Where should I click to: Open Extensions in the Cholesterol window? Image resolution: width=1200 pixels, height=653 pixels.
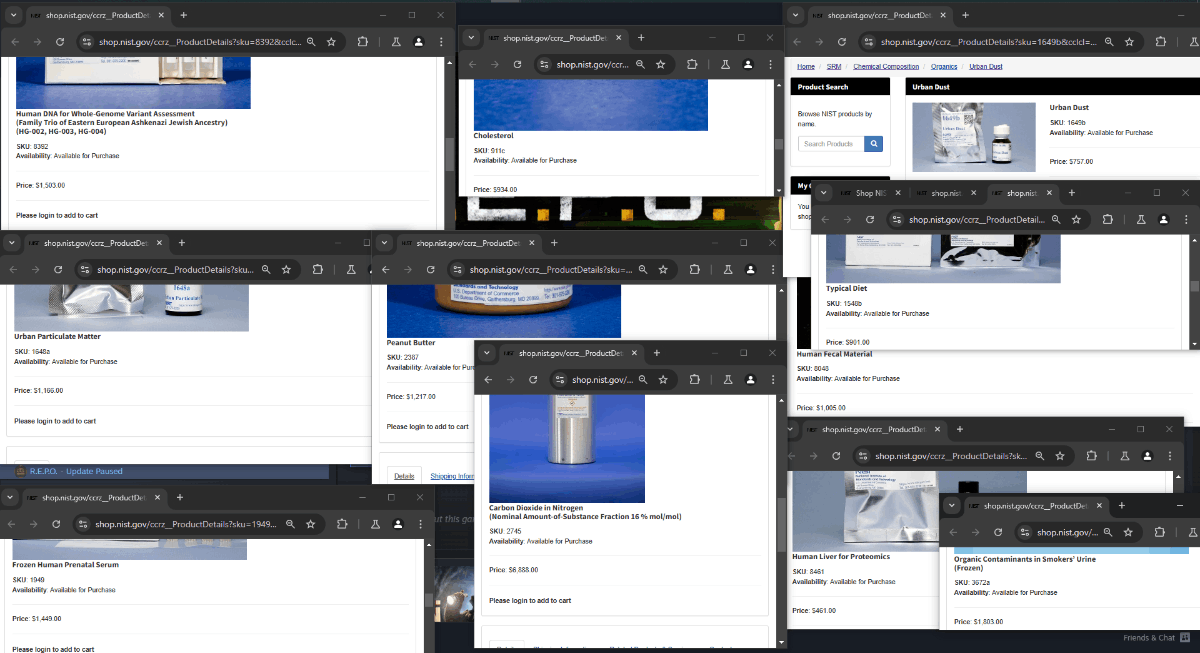tap(692, 64)
